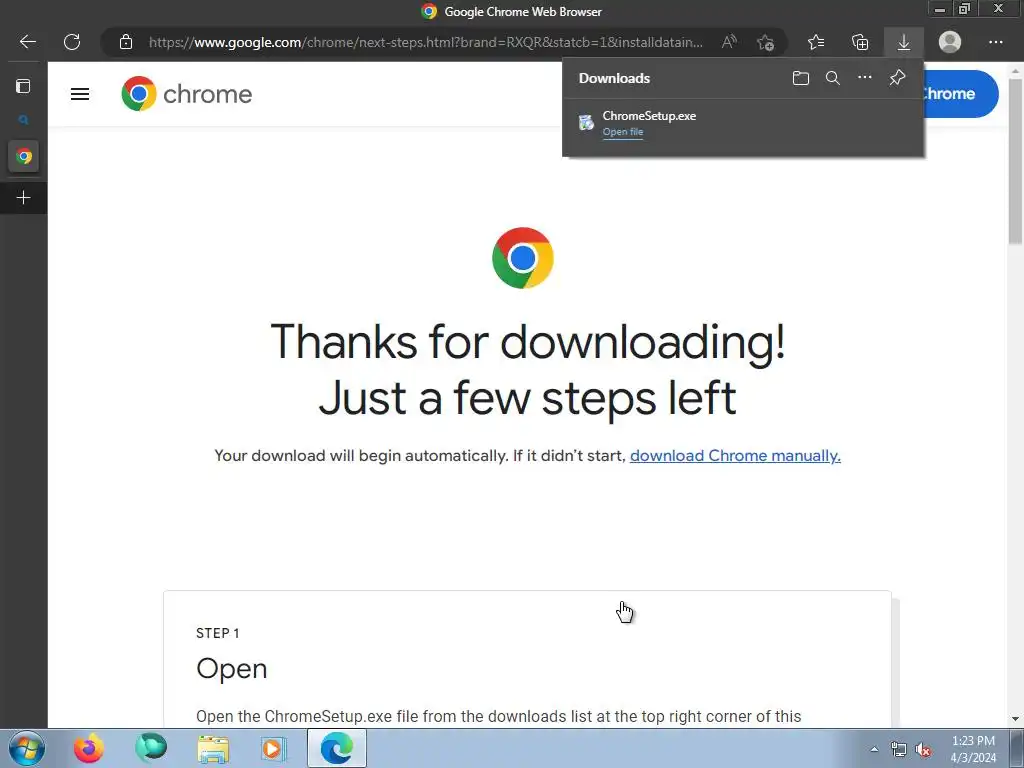Search downloads with the magnifier icon
Screen dimensions: 1024x768
click(833, 78)
